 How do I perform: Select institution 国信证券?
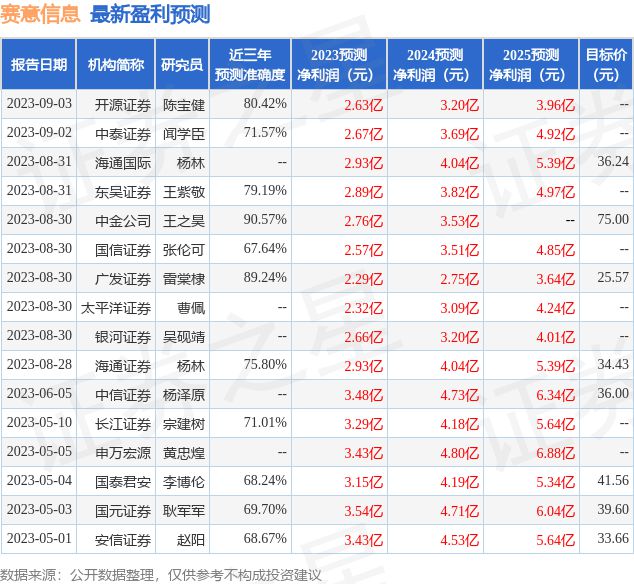pos(123,250)
